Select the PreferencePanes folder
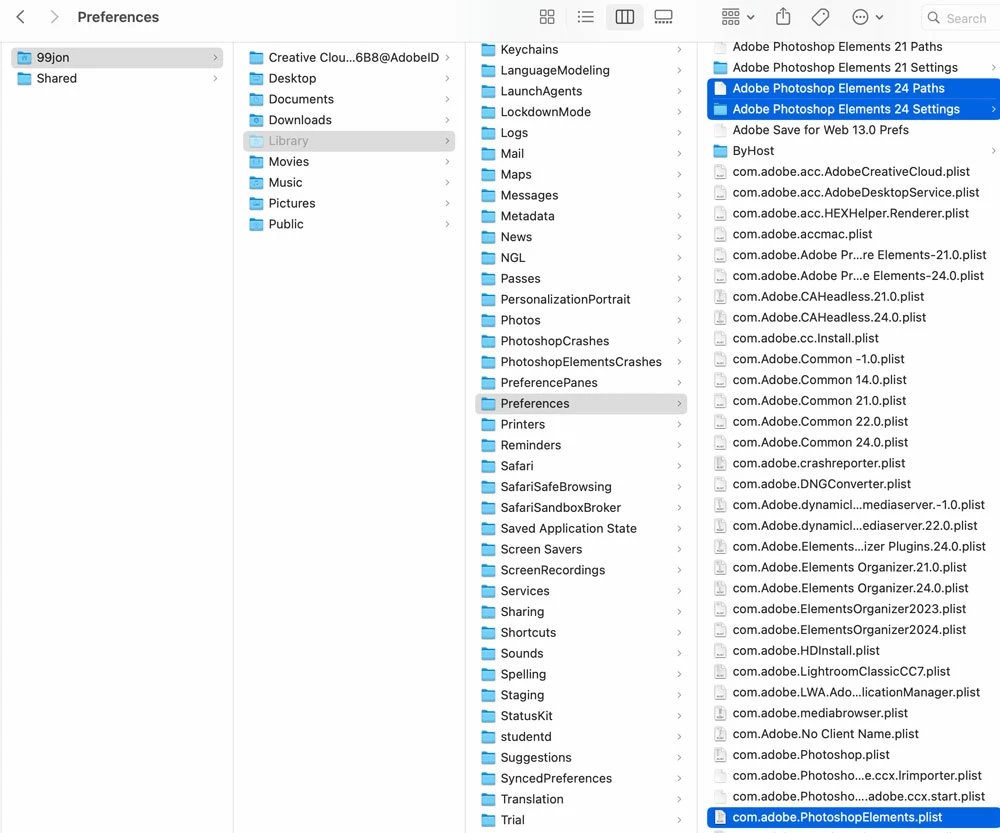The width and height of the screenshot is (1000, 833). click(581, 383)
